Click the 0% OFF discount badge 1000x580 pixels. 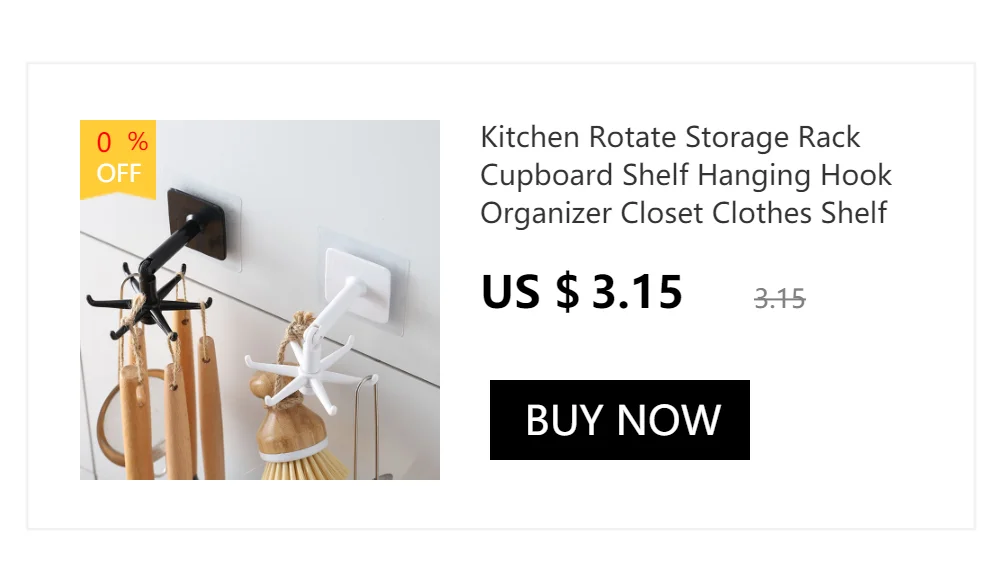click(x=118, y=158)
